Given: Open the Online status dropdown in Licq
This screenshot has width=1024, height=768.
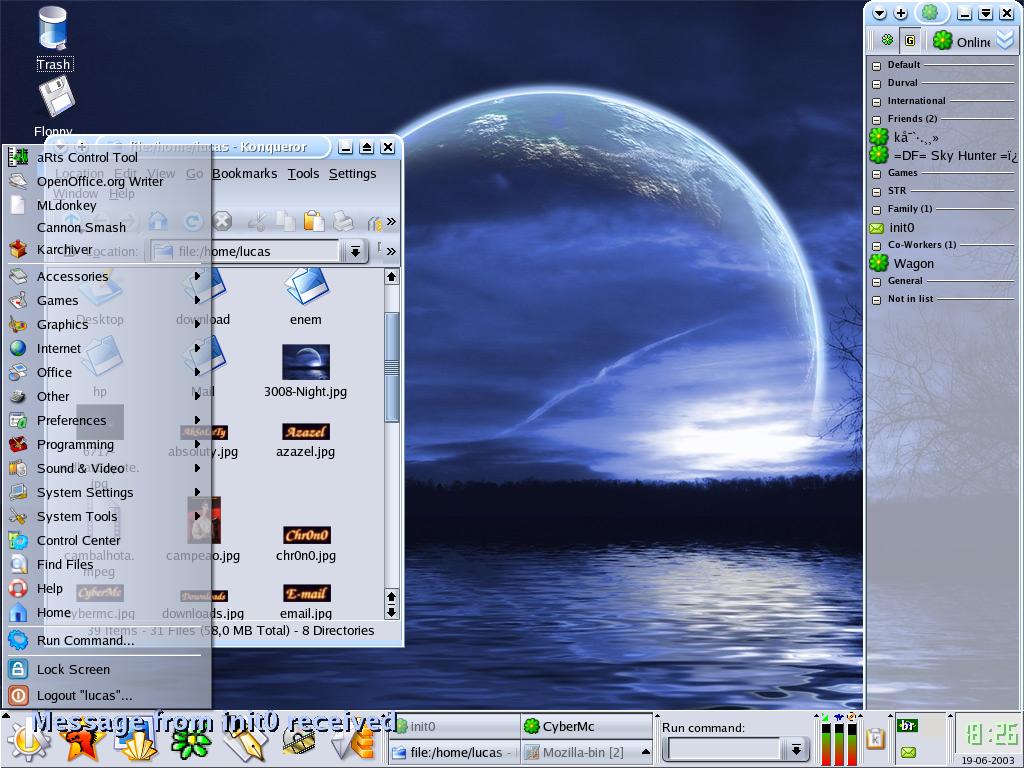Looking at the screenshot, I should (961, 41).
